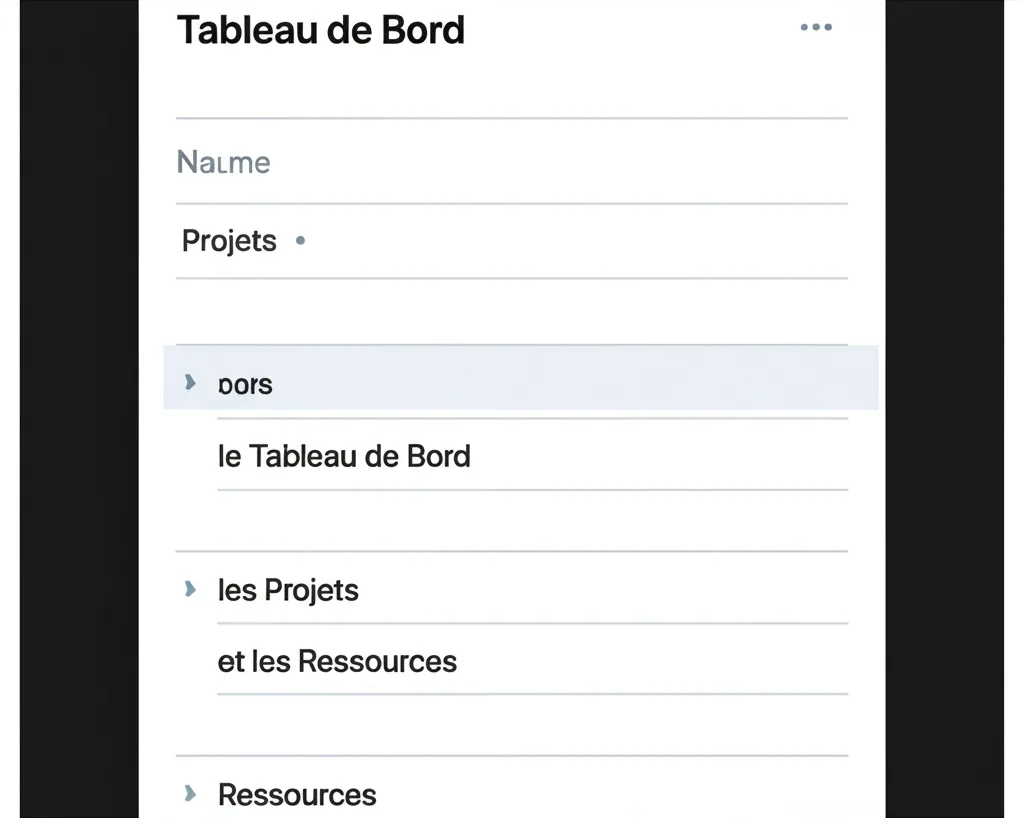Image resolution: width=1024 pixels, height=818 pixels.
Task: Open the "et les Ressources" item
Action: (x=337, y=661)
